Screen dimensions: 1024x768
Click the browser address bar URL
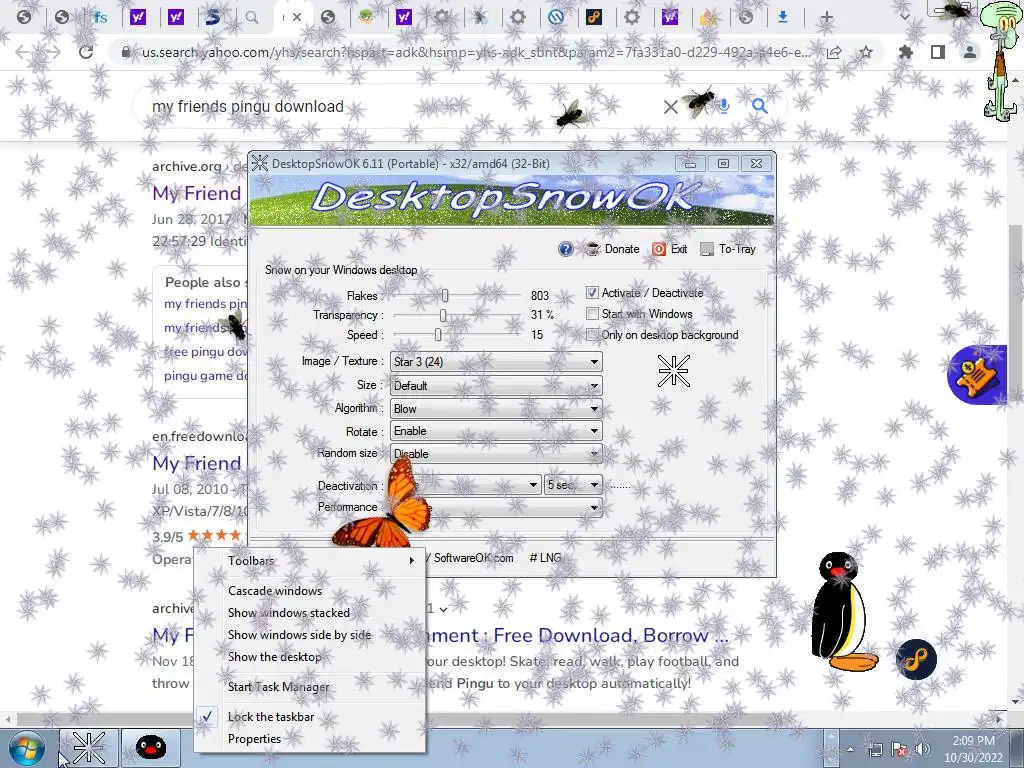pos(477,52)
